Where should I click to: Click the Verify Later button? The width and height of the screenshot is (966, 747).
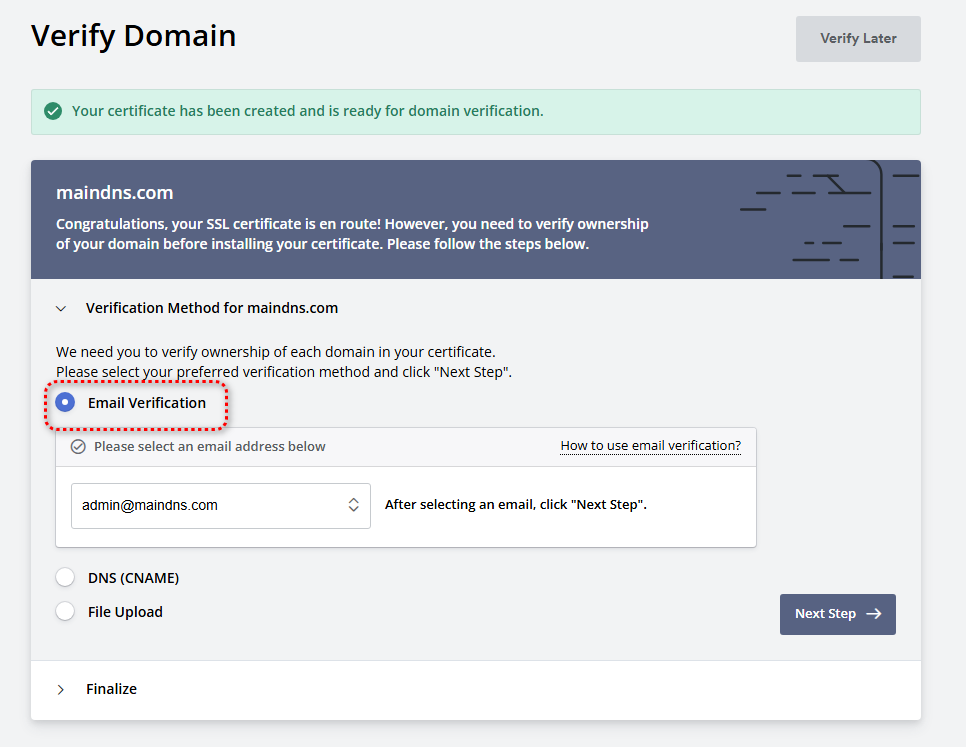pos(857,38)
